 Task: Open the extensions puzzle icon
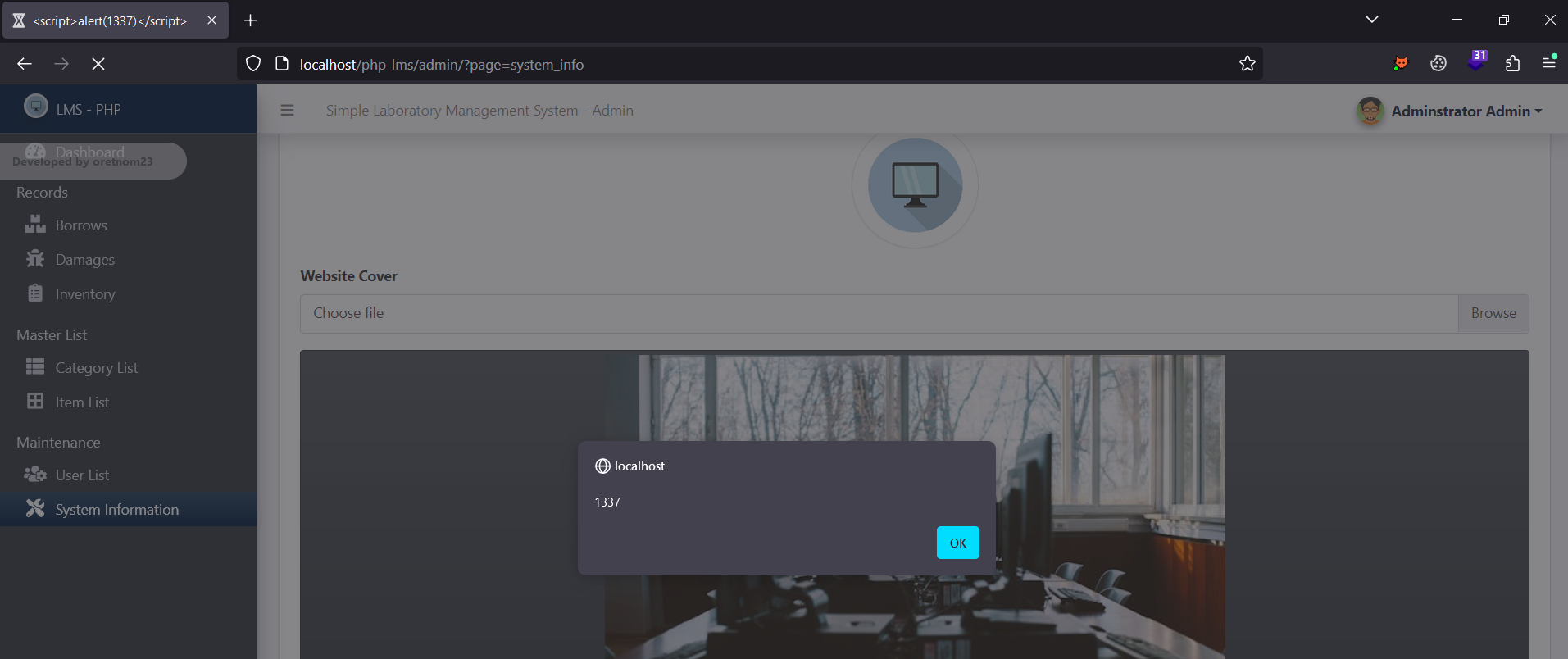pyautogui.click(x=1513, y=64)
